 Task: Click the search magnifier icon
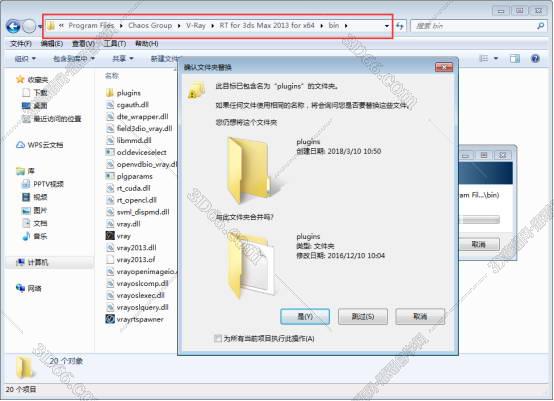click(540, 26)
